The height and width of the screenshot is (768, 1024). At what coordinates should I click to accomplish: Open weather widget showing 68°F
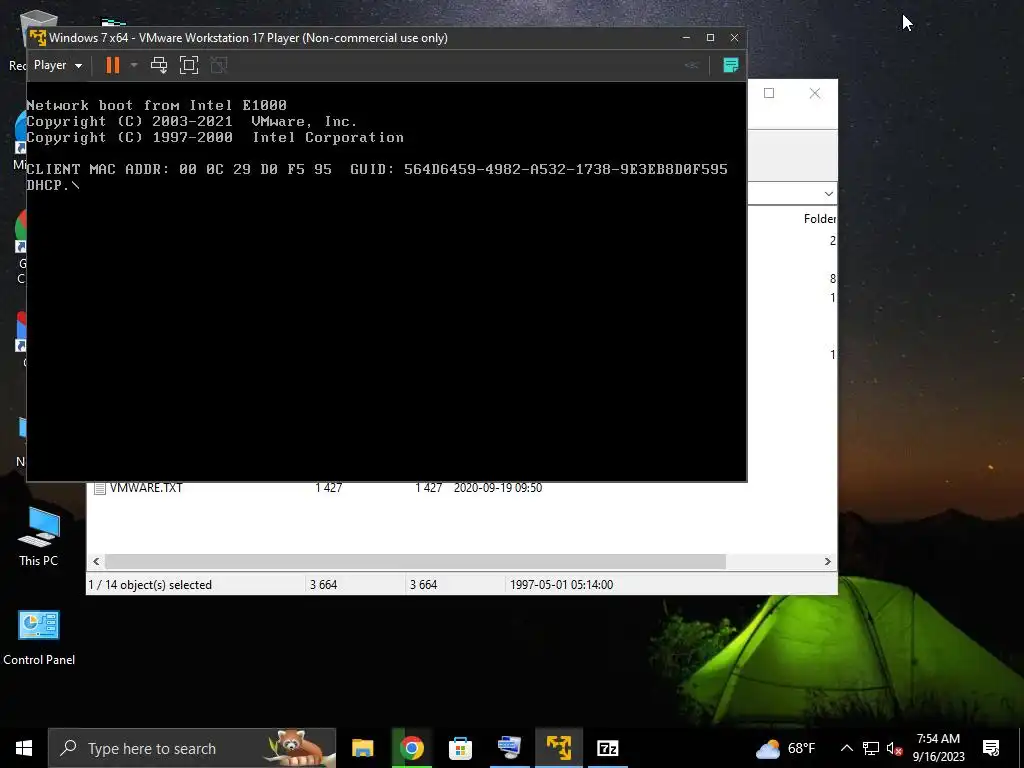pyautogui.click(x=786, y=748)
